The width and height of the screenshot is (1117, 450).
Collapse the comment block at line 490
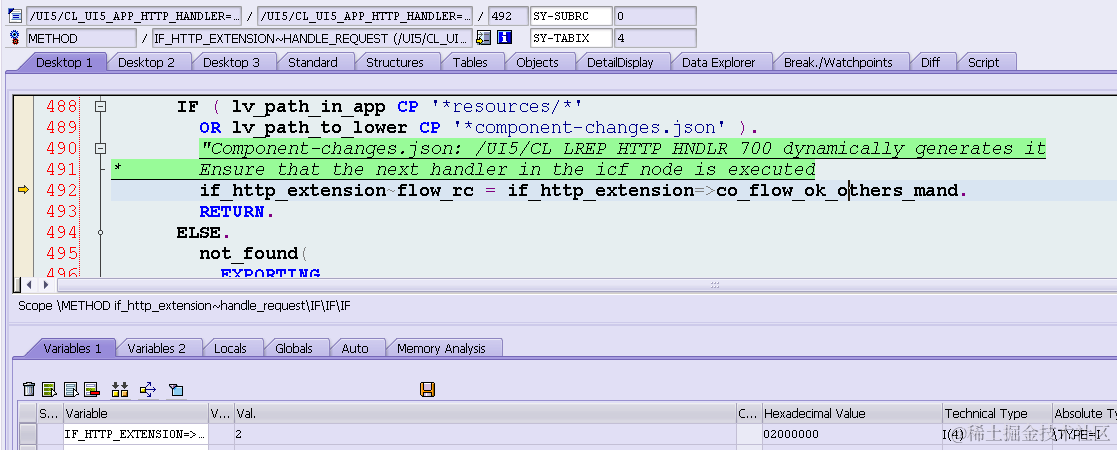(100, 148)
